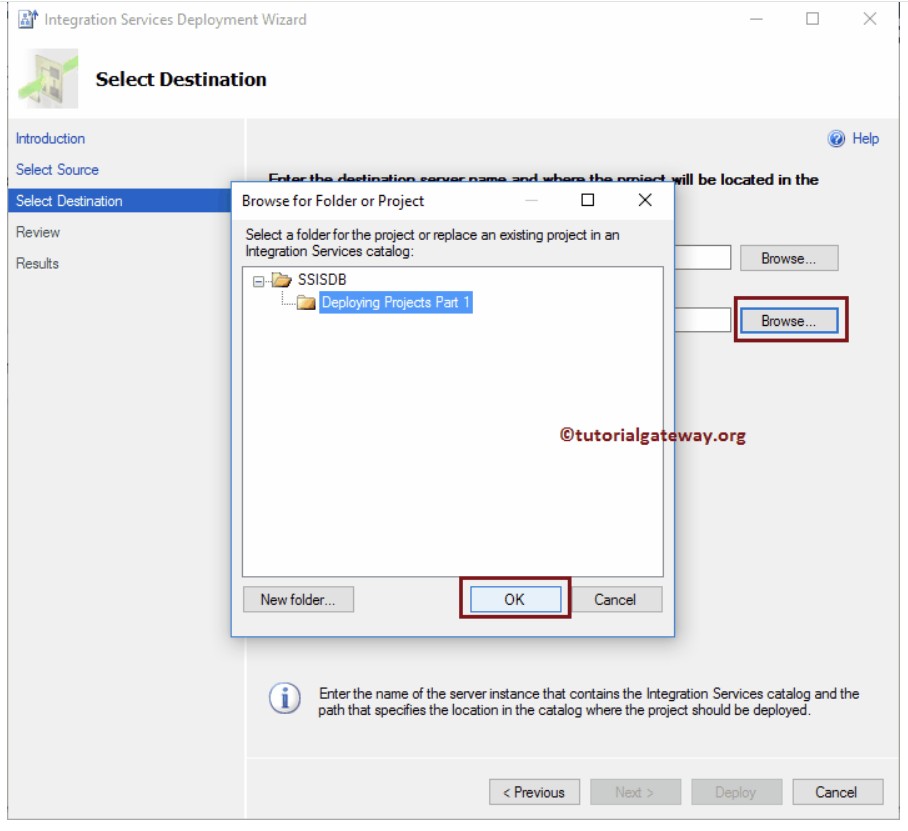Click the Select Destination header graphic
The width and height of the screenshot is (908, 831).
(48, 79)
